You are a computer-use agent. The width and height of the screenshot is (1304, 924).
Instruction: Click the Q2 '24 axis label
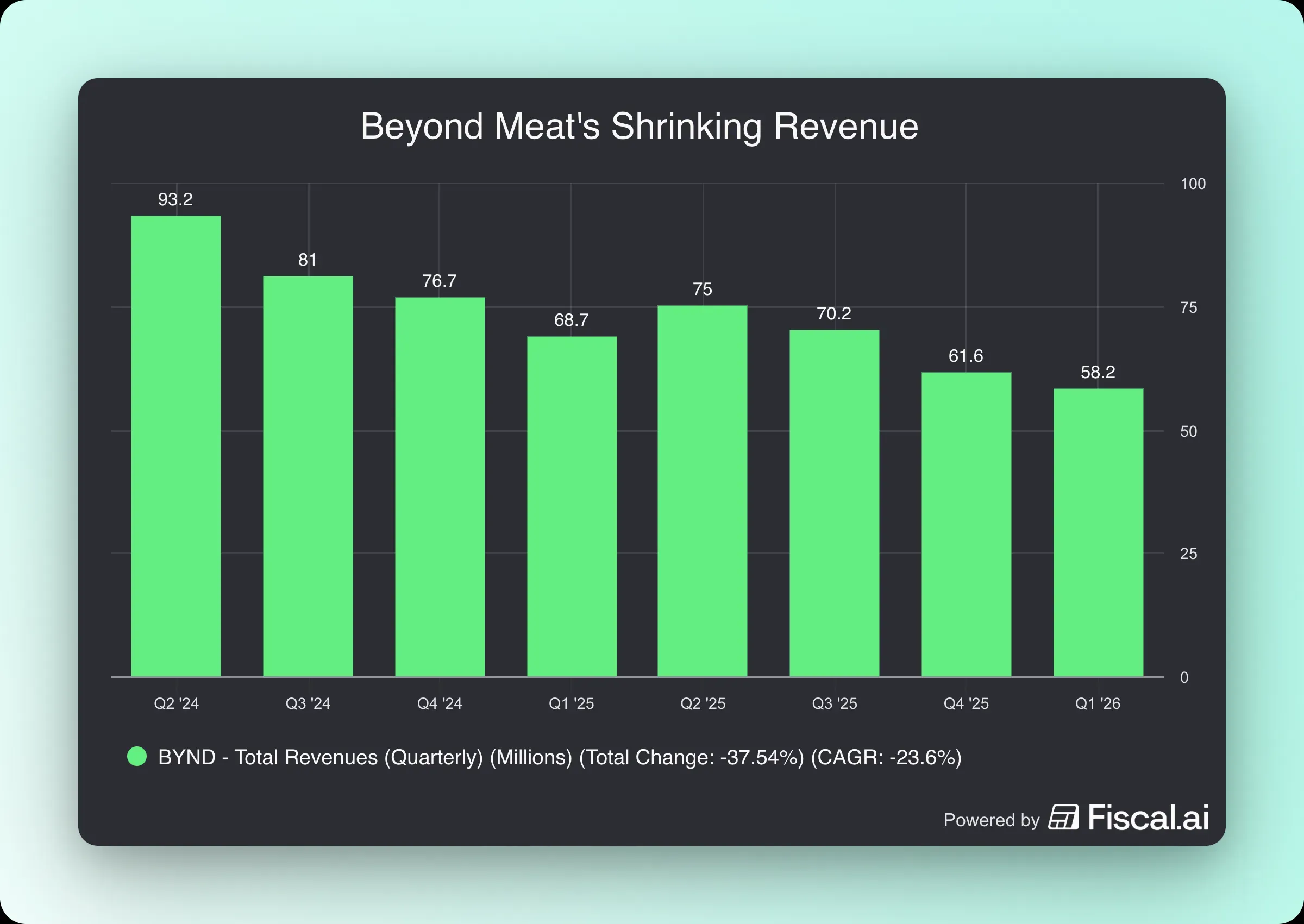click(177, 704)
